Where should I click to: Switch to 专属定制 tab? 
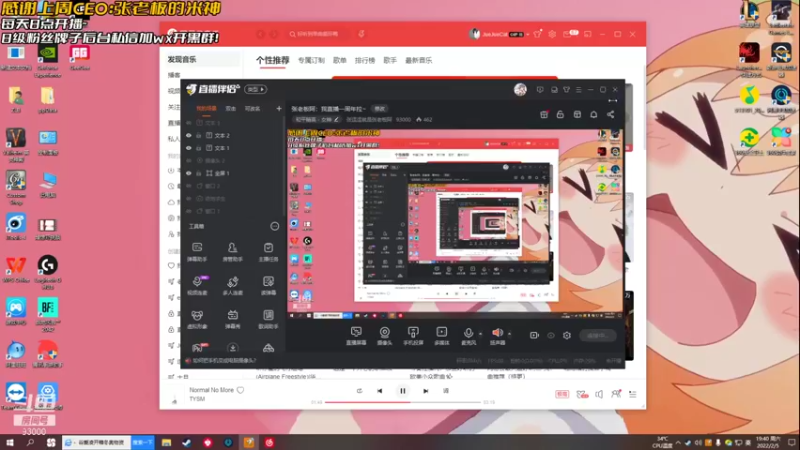coord(311,60)
